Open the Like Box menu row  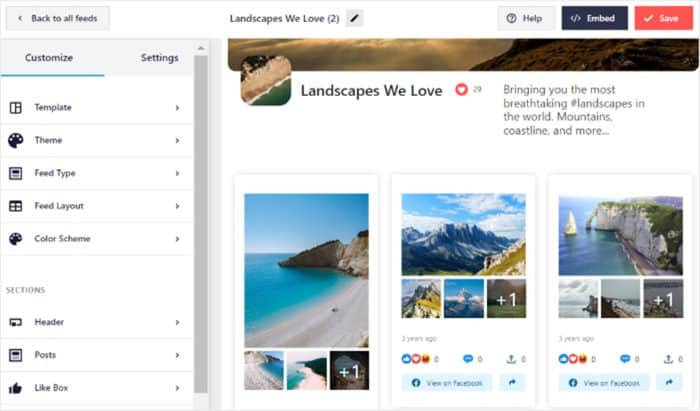point(96,388)
